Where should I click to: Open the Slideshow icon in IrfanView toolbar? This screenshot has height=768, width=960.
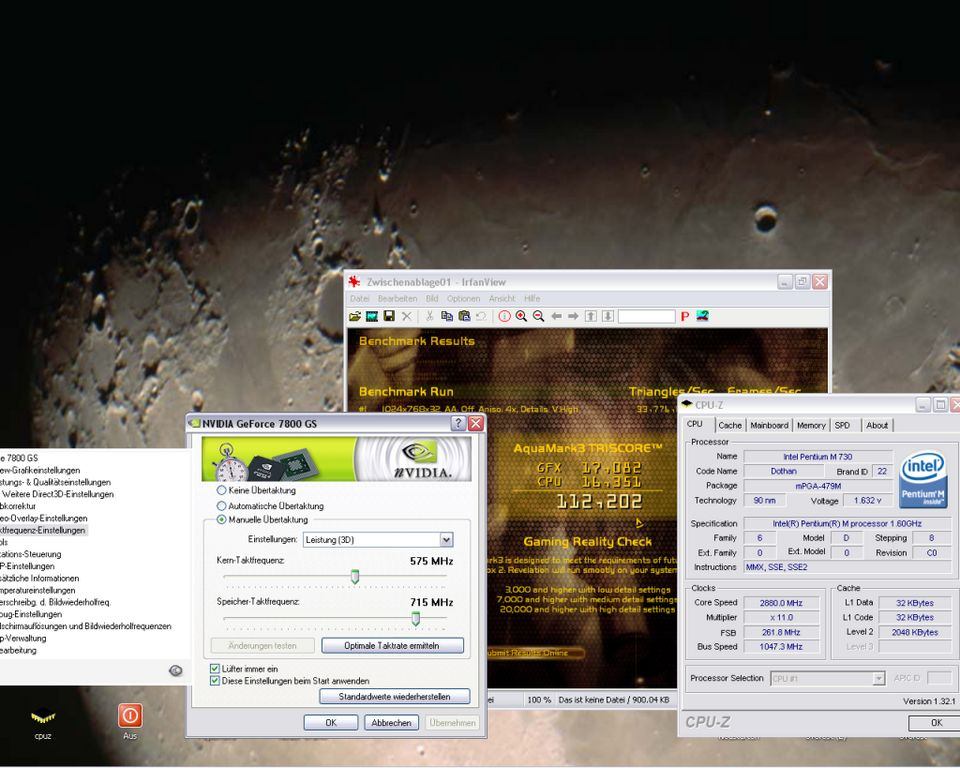(372, 317)
